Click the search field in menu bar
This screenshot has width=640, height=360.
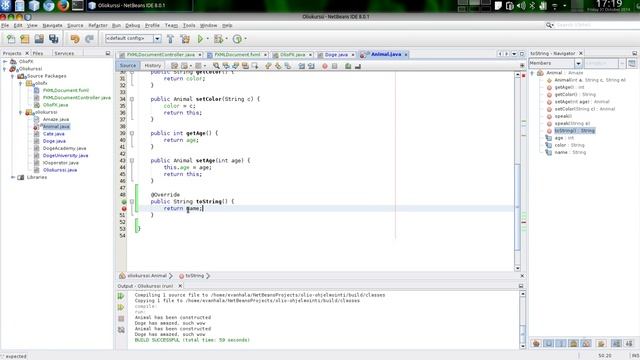592,25
